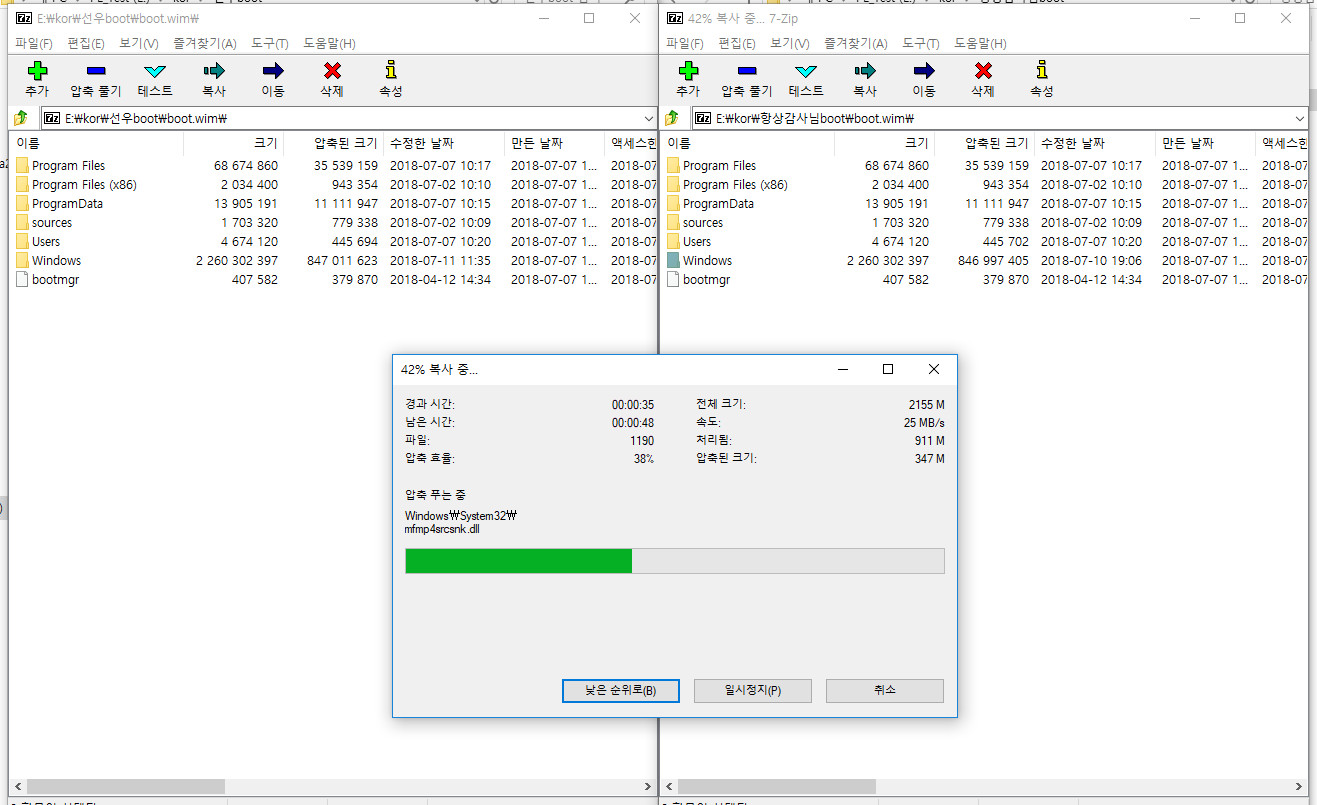This screenshot has width=1317, height=805.
Task: Open the address path dropdown in right window
Action: pyautogui.click(x=1298, y=118)
